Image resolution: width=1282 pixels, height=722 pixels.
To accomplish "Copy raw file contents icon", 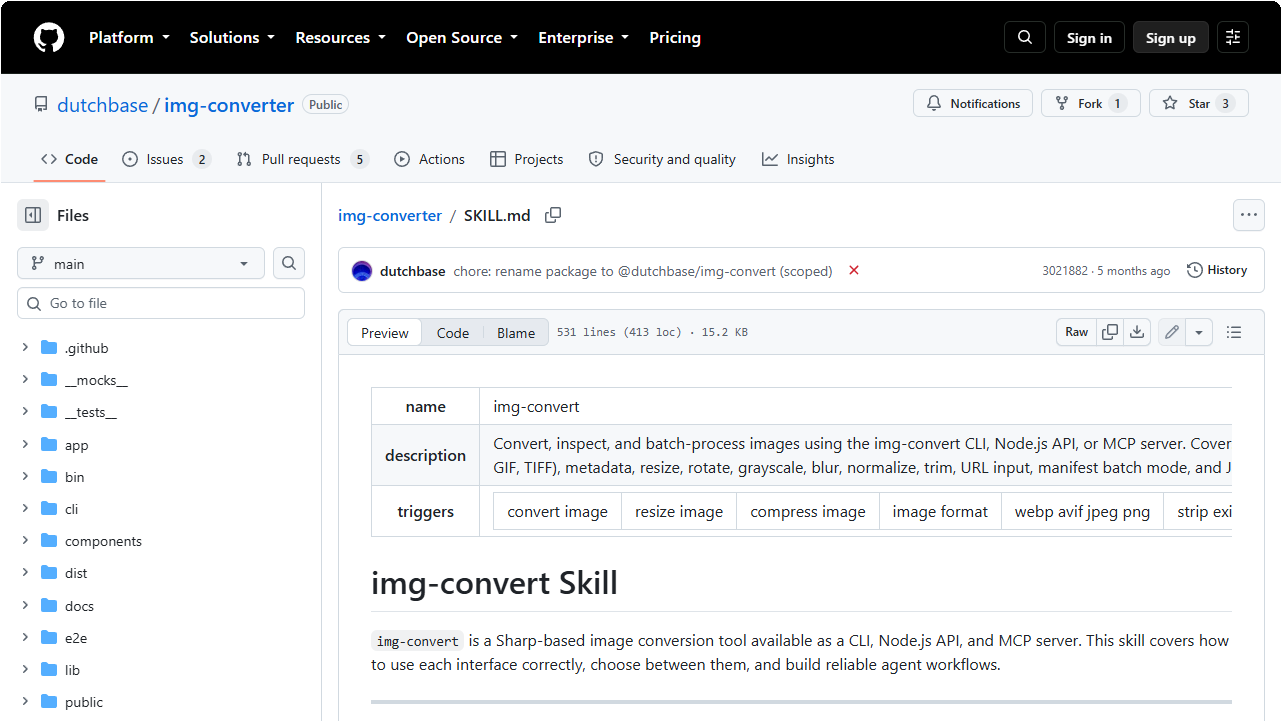I will click(1110, 332).
